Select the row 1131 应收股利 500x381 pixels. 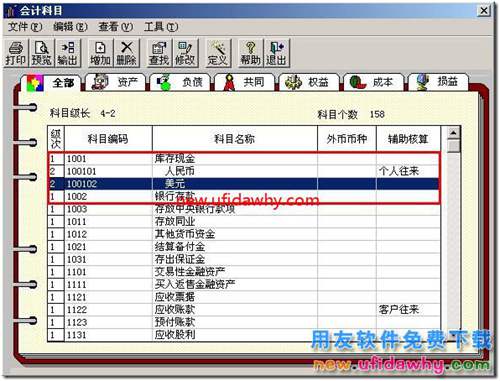244,335
